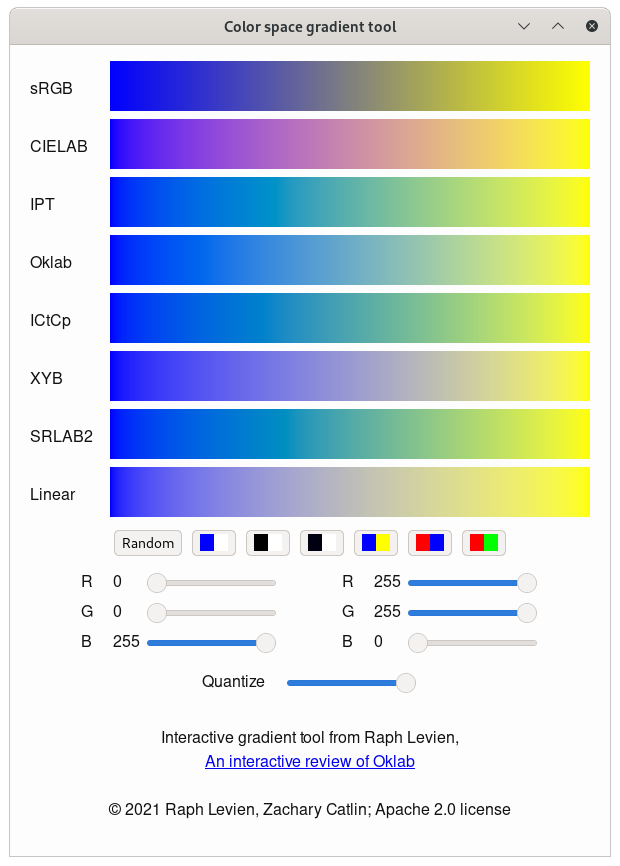Click the left G slider track

215,613
